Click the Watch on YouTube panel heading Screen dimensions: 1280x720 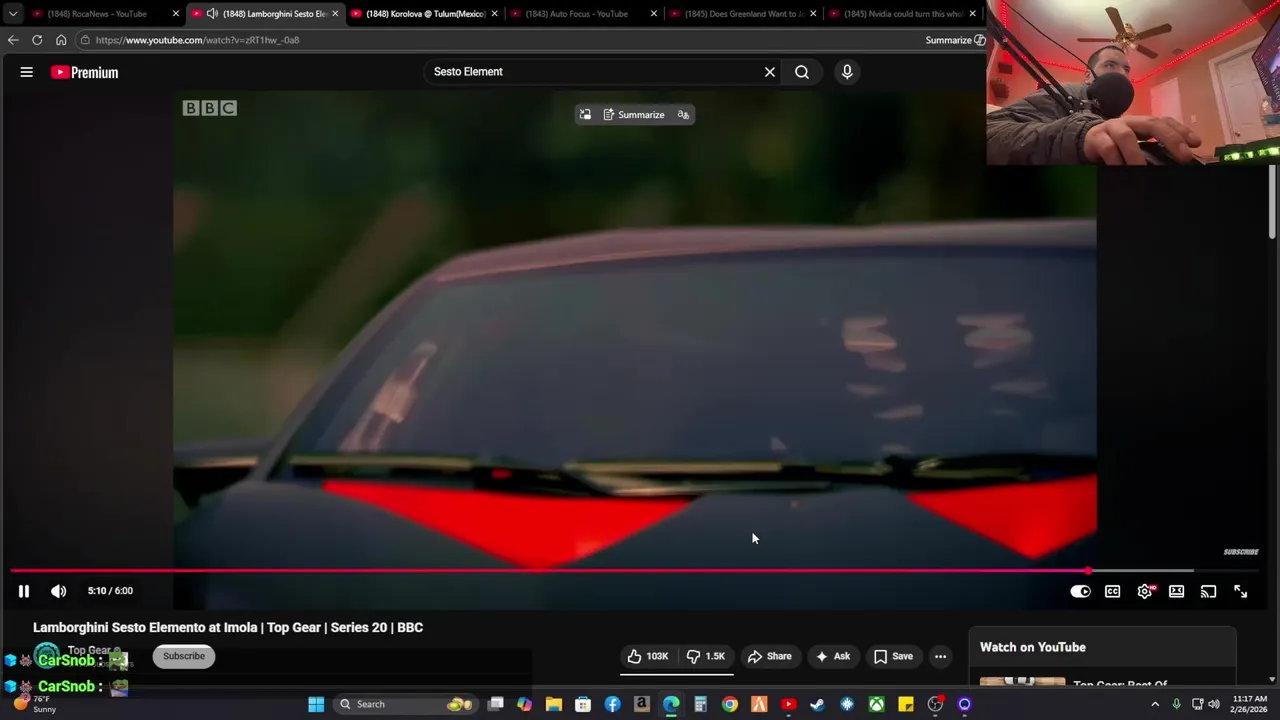(x=1033, y=647)
